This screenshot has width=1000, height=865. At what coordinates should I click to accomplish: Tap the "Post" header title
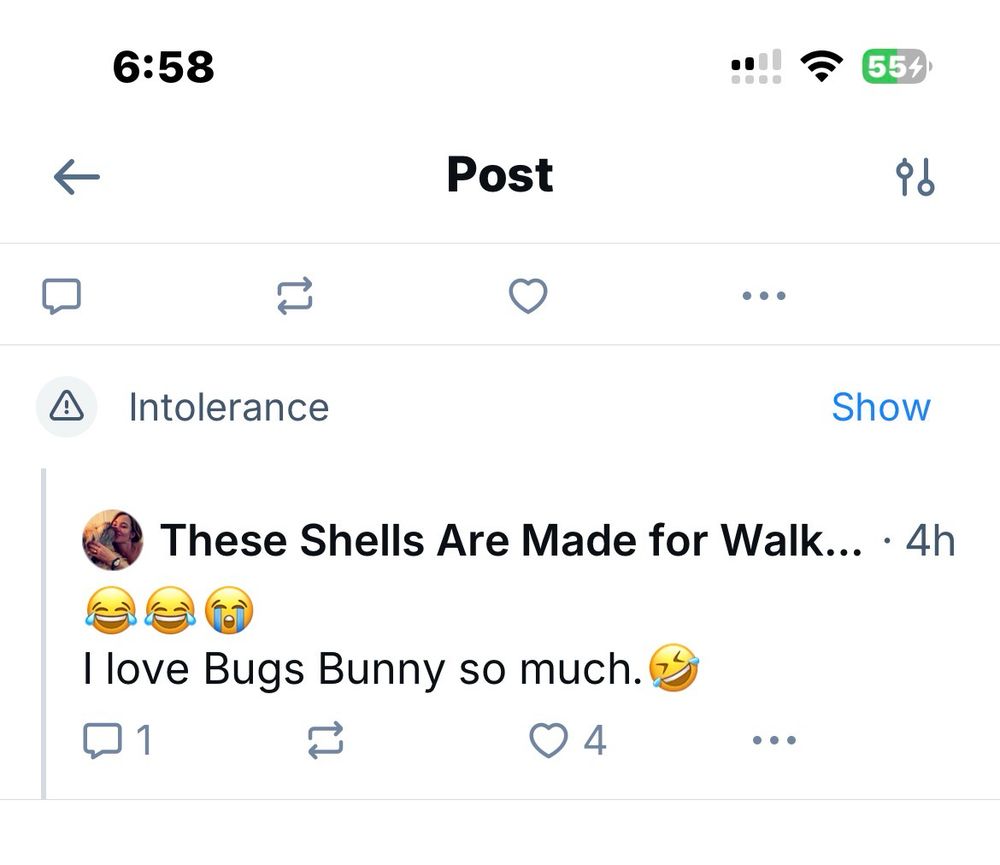point(499,175)
